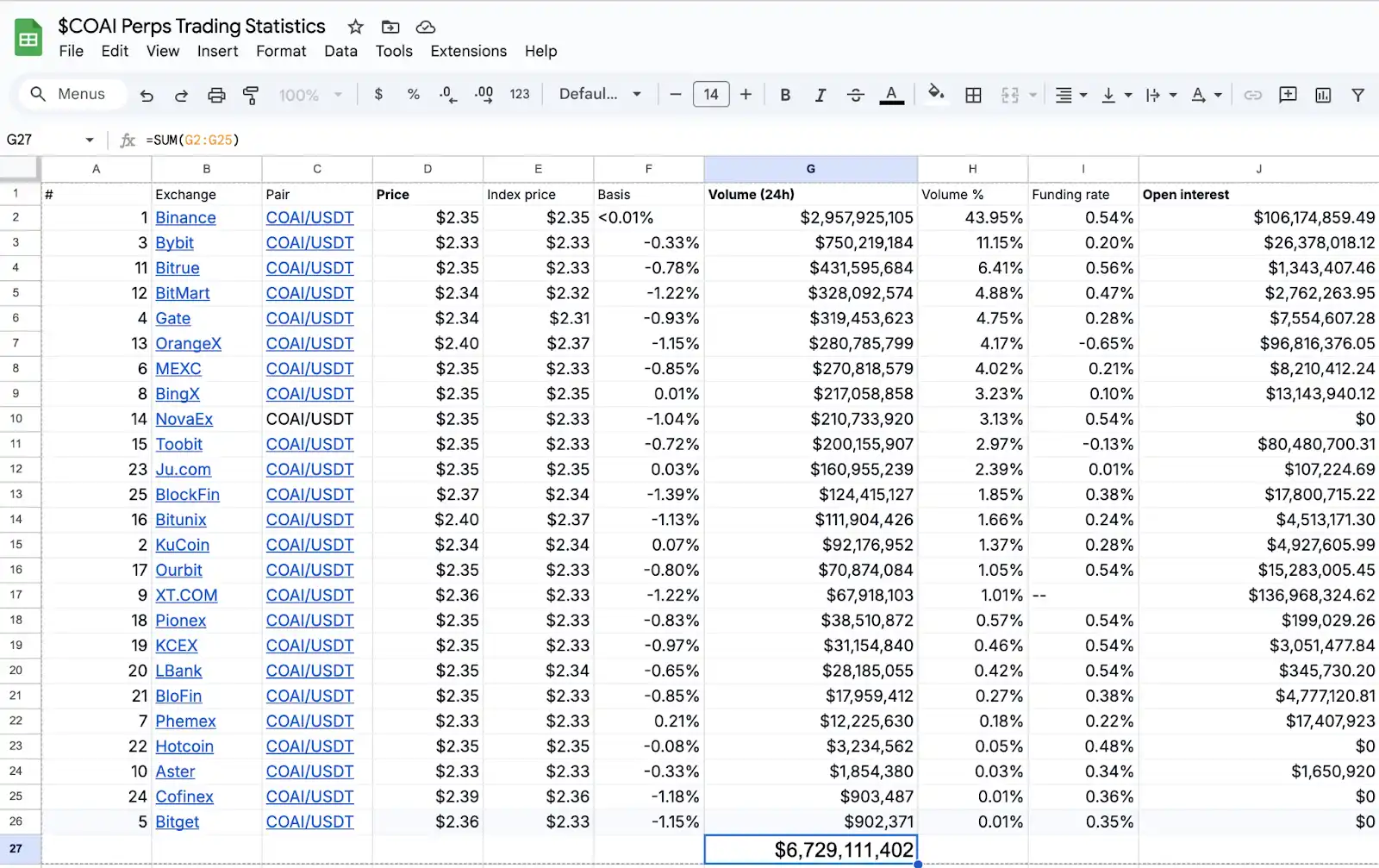Open the Data menu
The height and width of the screenshot is (868, 1379).
[x=340, y=51]
